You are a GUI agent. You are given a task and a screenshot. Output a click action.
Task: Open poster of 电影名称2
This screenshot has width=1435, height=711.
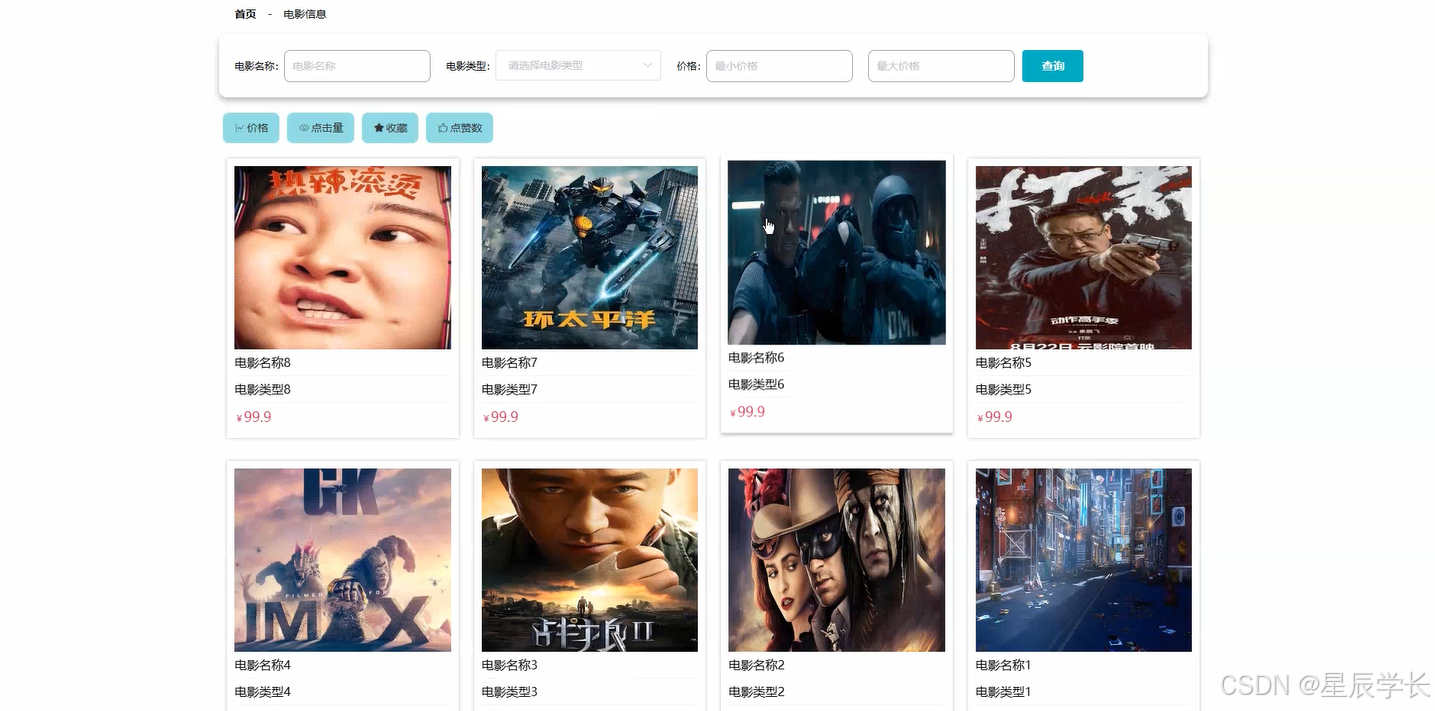click(837, 560)
